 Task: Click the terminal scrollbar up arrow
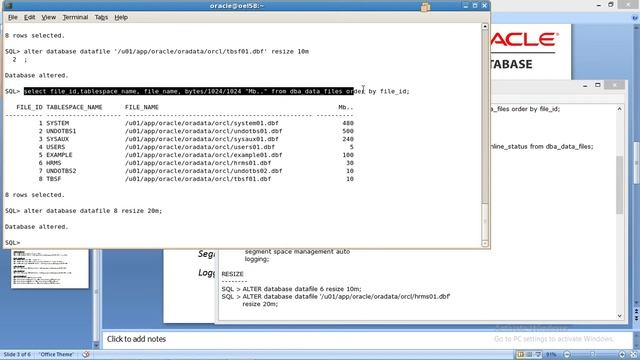[485, 26]
